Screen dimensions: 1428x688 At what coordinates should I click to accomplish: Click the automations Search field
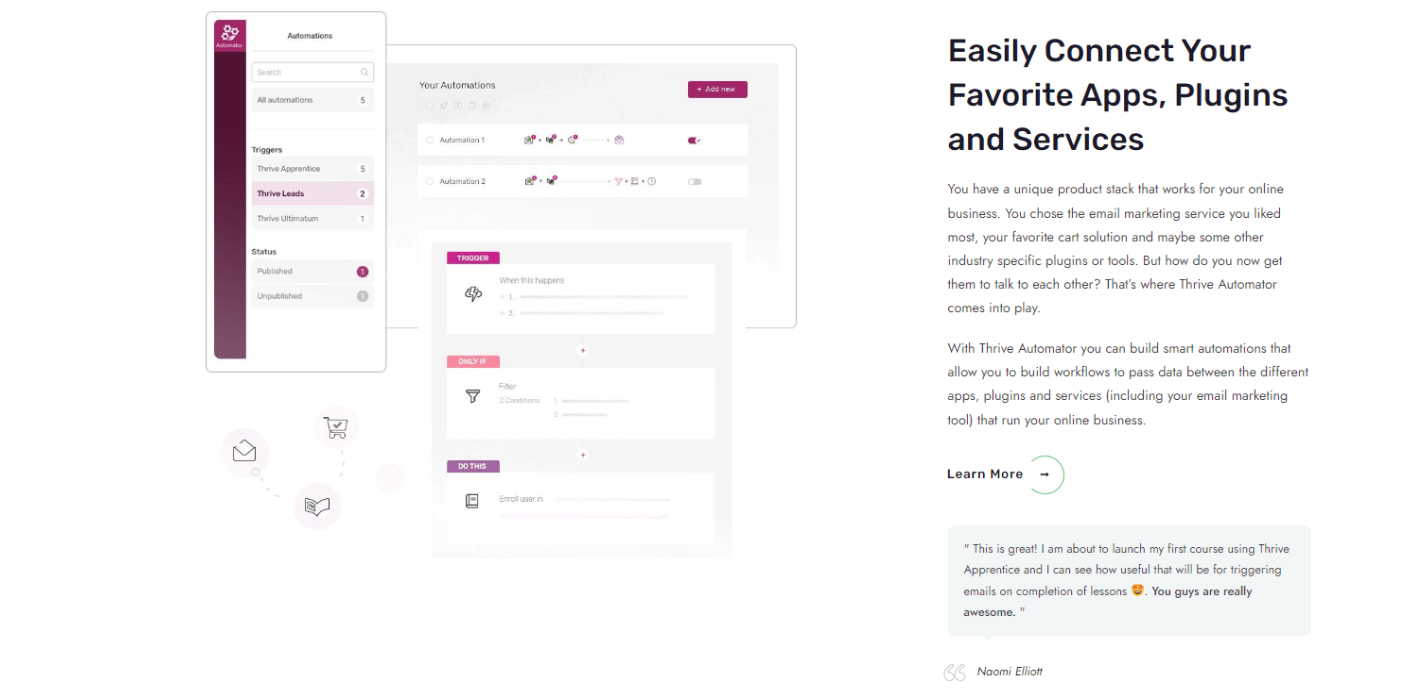point(312,72)
